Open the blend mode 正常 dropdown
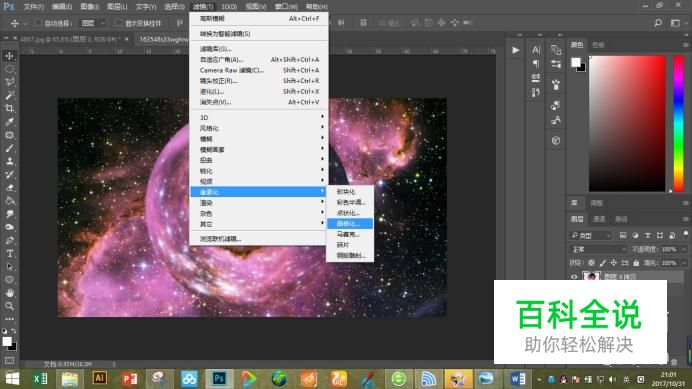Image resolution: width=692 pixels, height=389 pixels. (598, 249)
